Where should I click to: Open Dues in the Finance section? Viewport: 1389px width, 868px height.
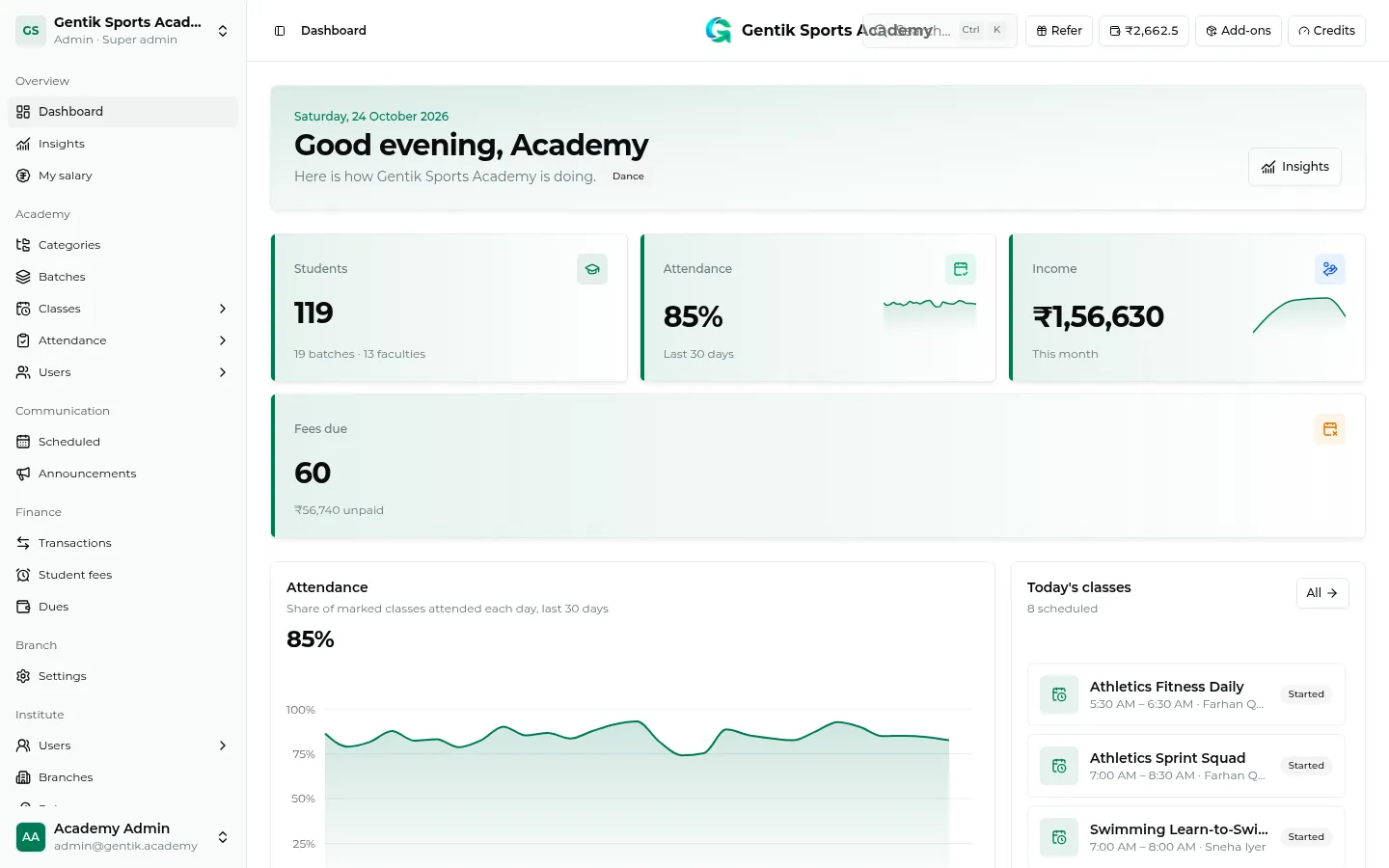pos(123,607)
